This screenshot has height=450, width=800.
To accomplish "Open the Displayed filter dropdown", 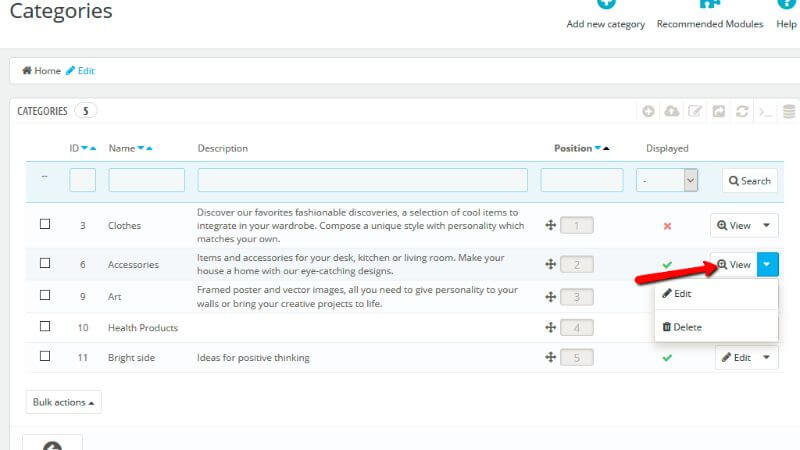I will [x=667, y=180].
